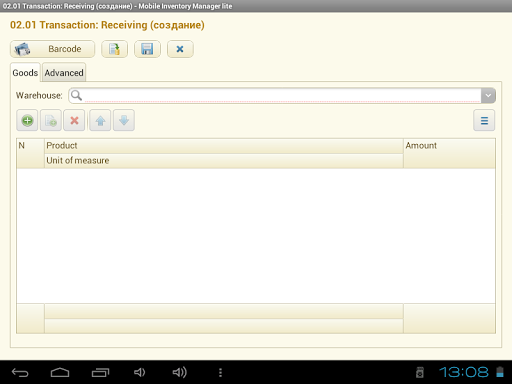Focus the Warehouse input field

282,96
